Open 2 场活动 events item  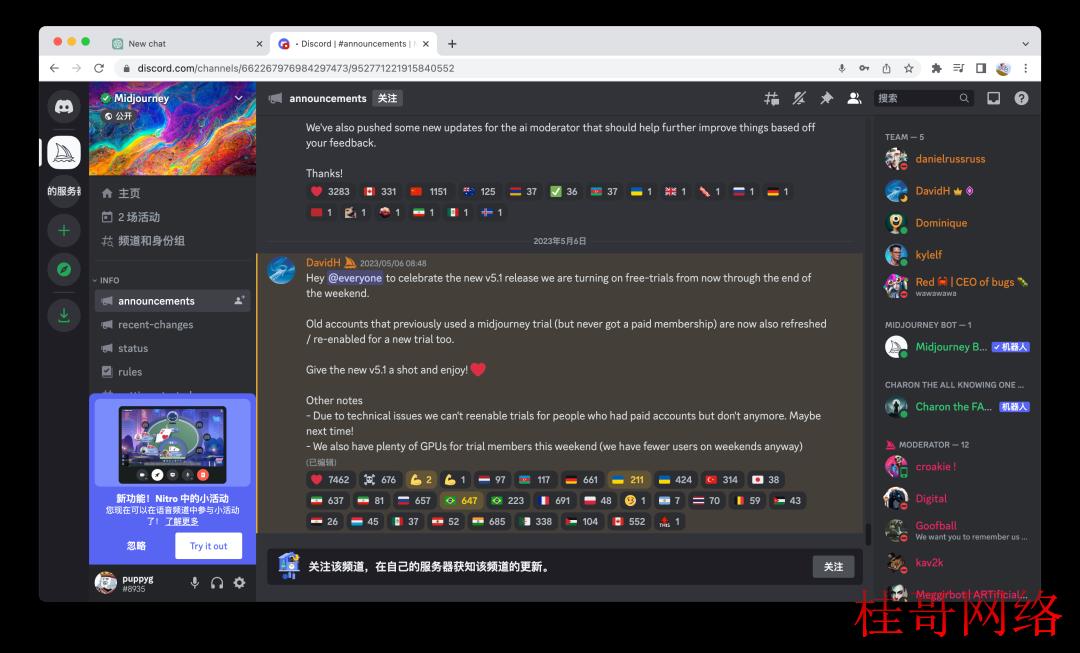(x=172, y=217)
